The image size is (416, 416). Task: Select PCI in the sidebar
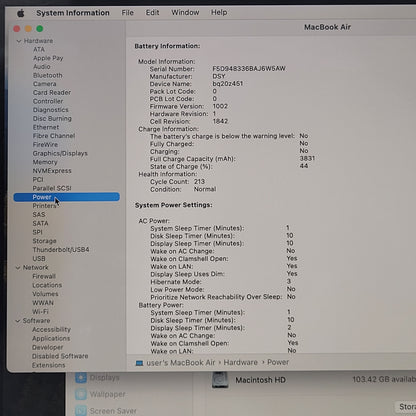(38, 179)
